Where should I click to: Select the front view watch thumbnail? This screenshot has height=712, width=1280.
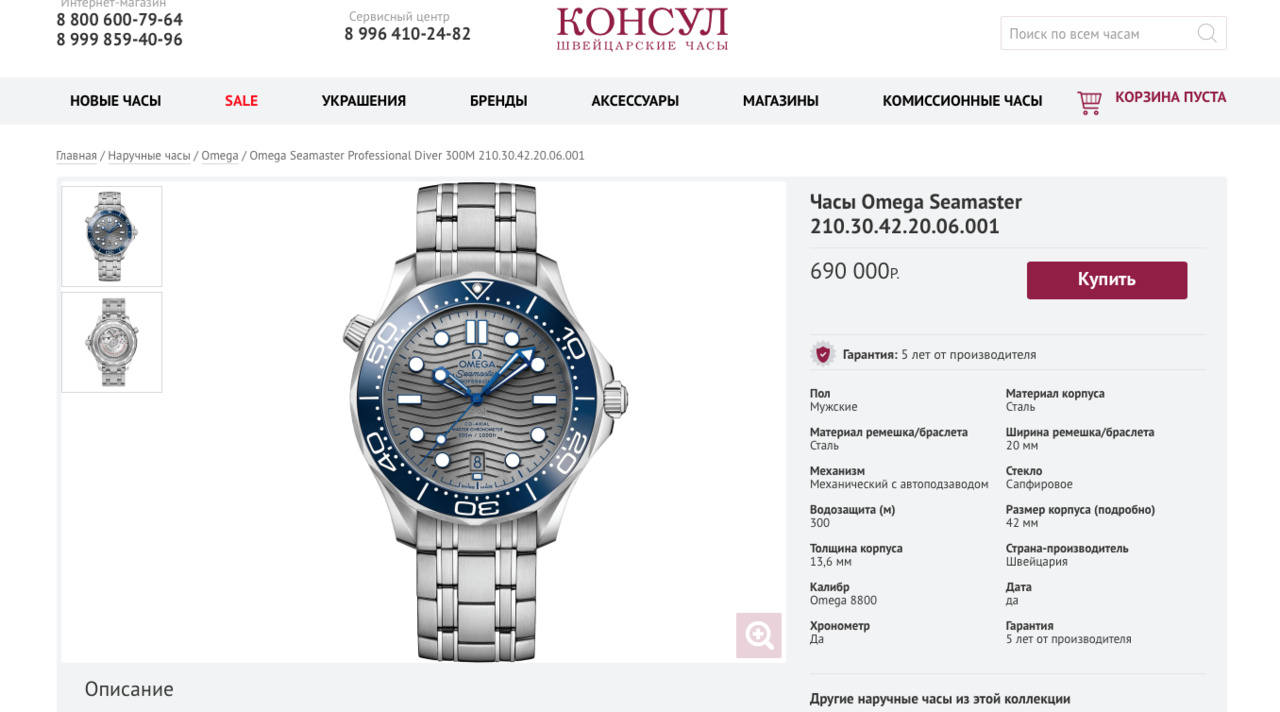(x=112, y=236)
